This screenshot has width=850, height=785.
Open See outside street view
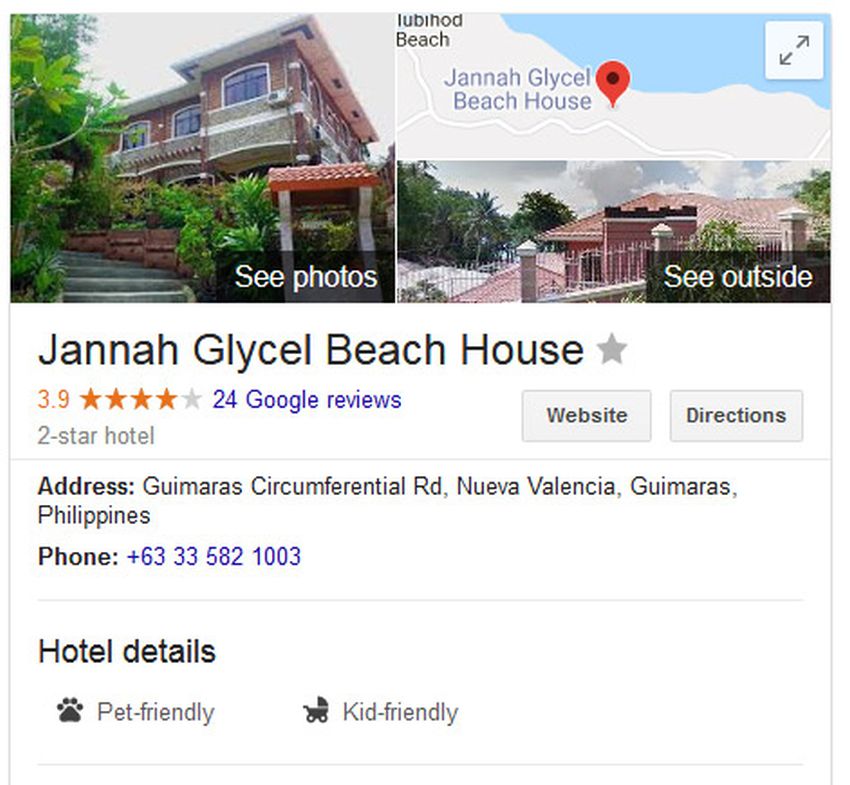point(738,277)
